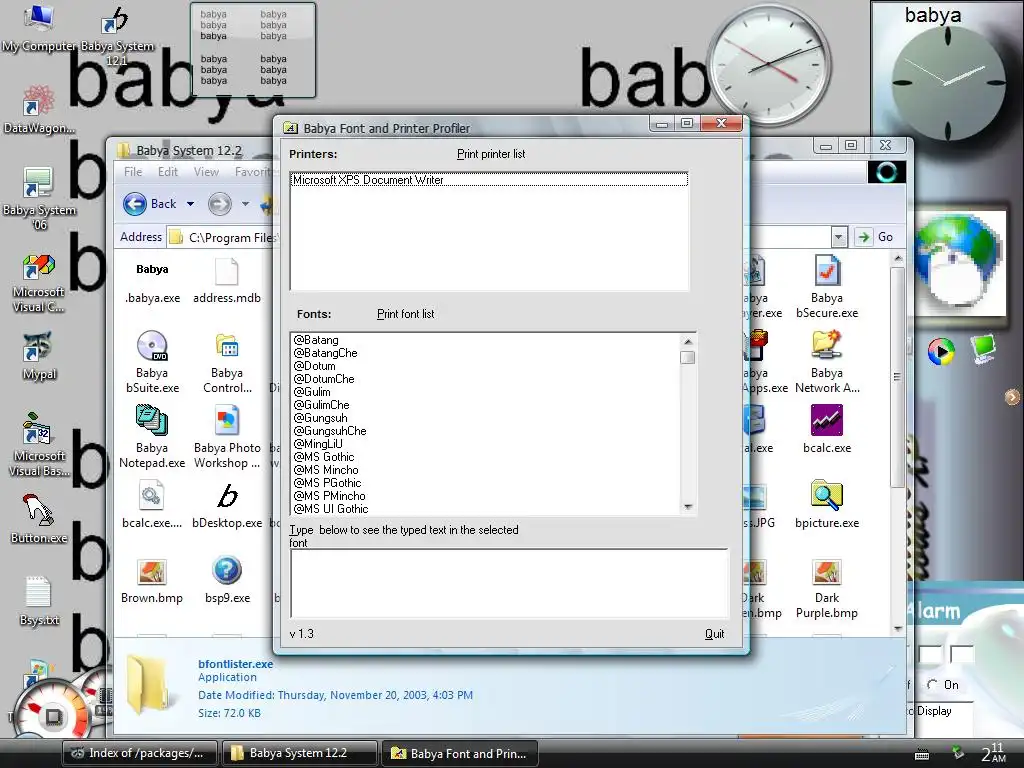
Task: Switch to Babya Font and Prin... taskbar button
Action: coord(460,753)
